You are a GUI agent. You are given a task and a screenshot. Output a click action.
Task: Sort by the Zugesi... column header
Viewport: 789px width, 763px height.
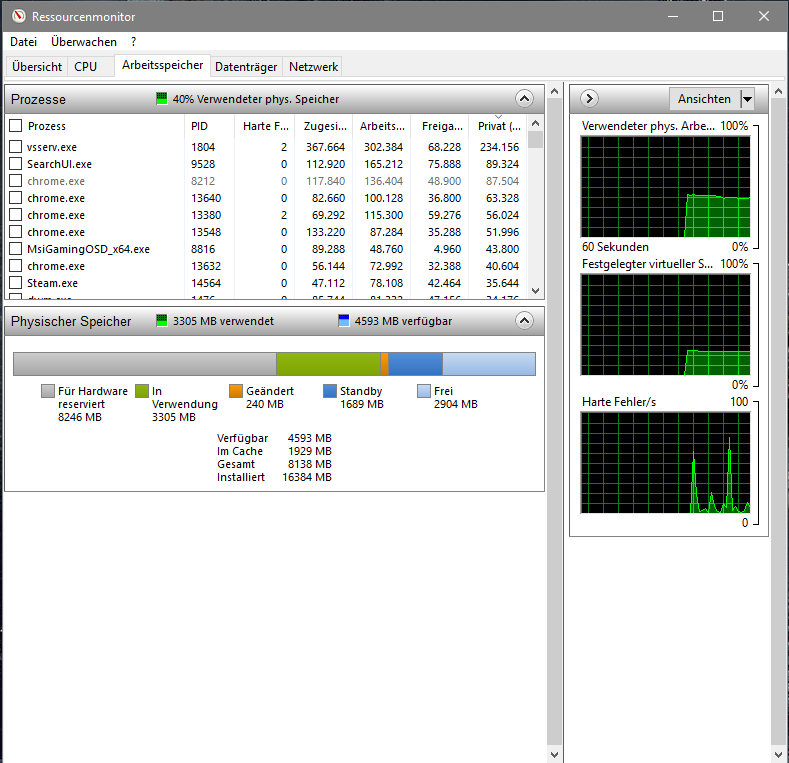tap(324, 126)
